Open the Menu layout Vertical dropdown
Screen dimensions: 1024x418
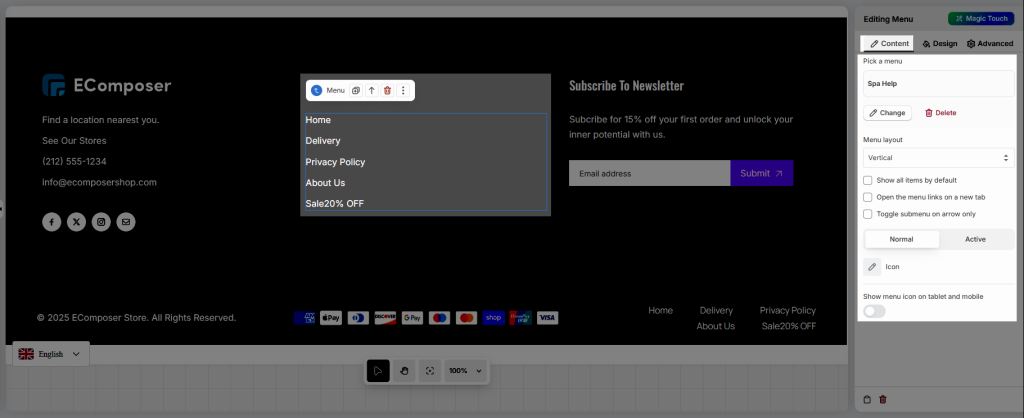(x=938, y=158)
